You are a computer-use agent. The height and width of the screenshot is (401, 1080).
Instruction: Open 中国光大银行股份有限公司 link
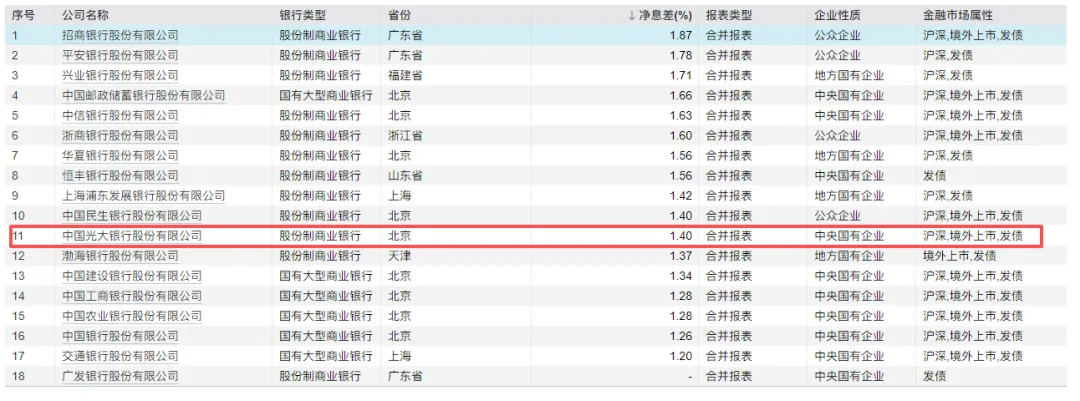(132, 236)
